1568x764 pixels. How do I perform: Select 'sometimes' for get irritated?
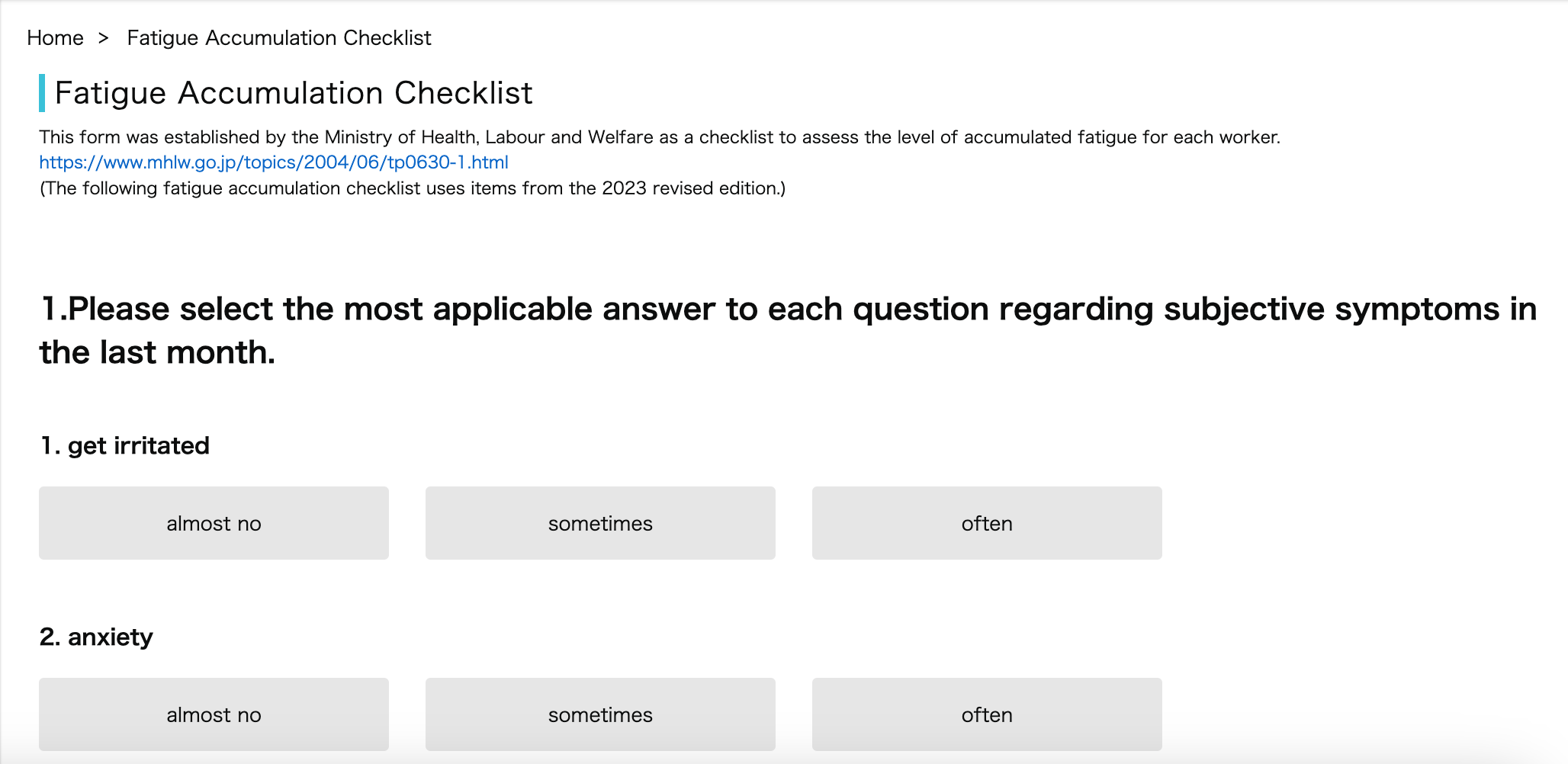[600, 523]
